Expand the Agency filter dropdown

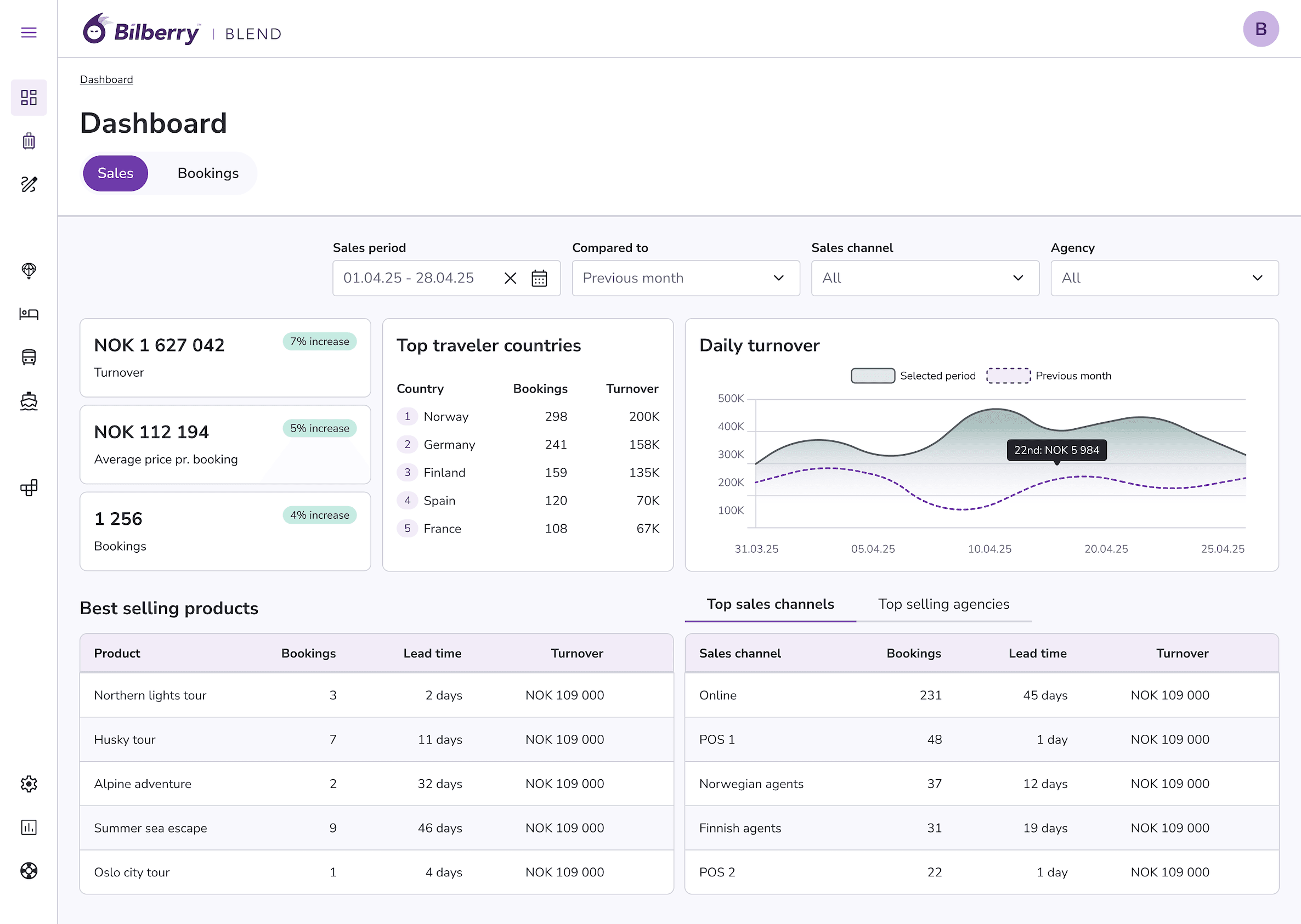point(1164,278)
